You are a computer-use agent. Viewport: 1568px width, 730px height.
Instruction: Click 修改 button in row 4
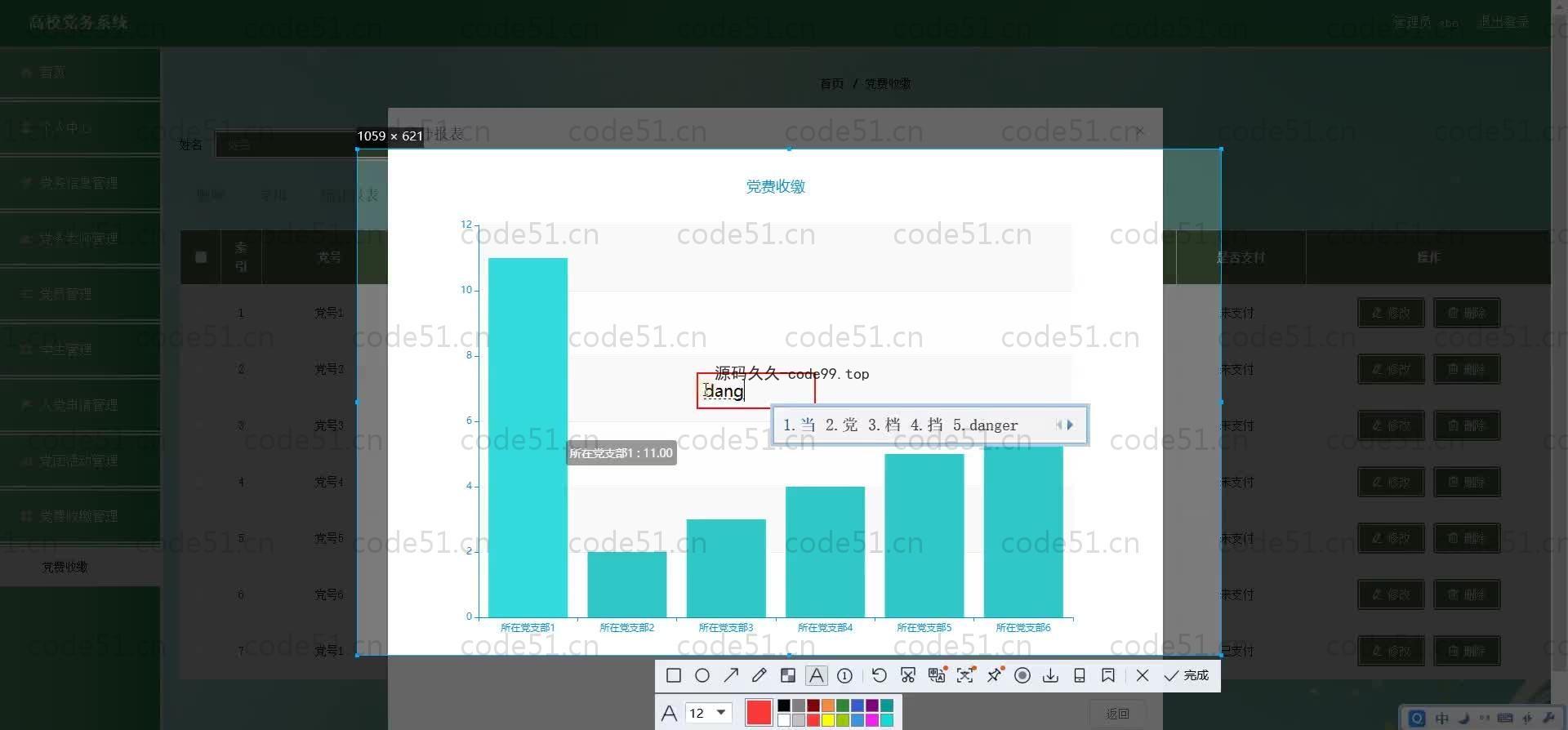click(1391, 482)
